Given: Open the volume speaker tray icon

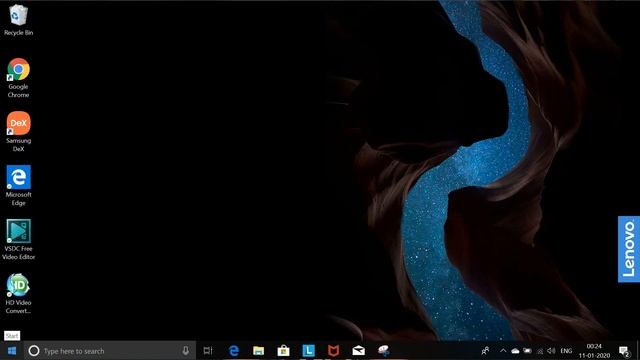Looking at the screenshot, I should [x=551, y=351].
